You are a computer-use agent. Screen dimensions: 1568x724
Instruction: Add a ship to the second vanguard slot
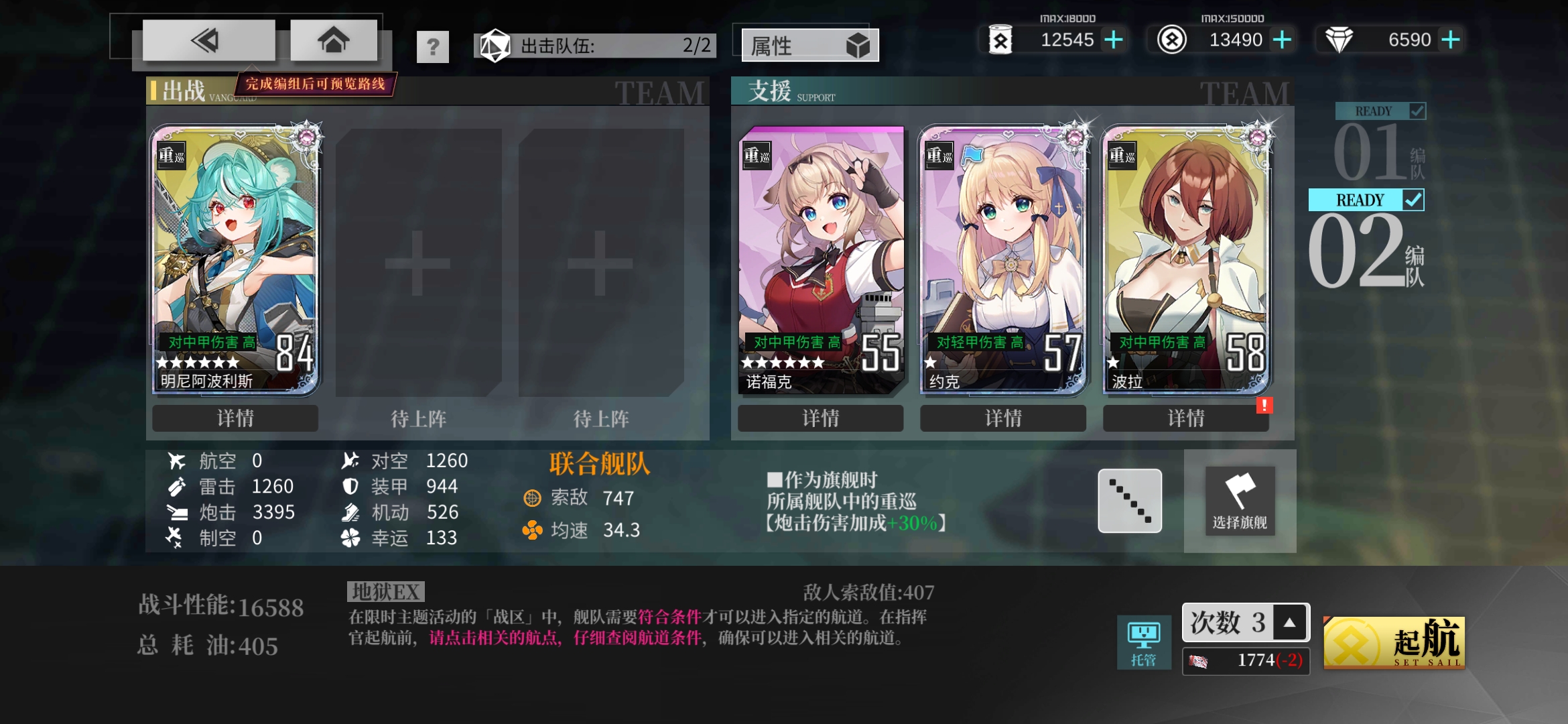(418, 263)
